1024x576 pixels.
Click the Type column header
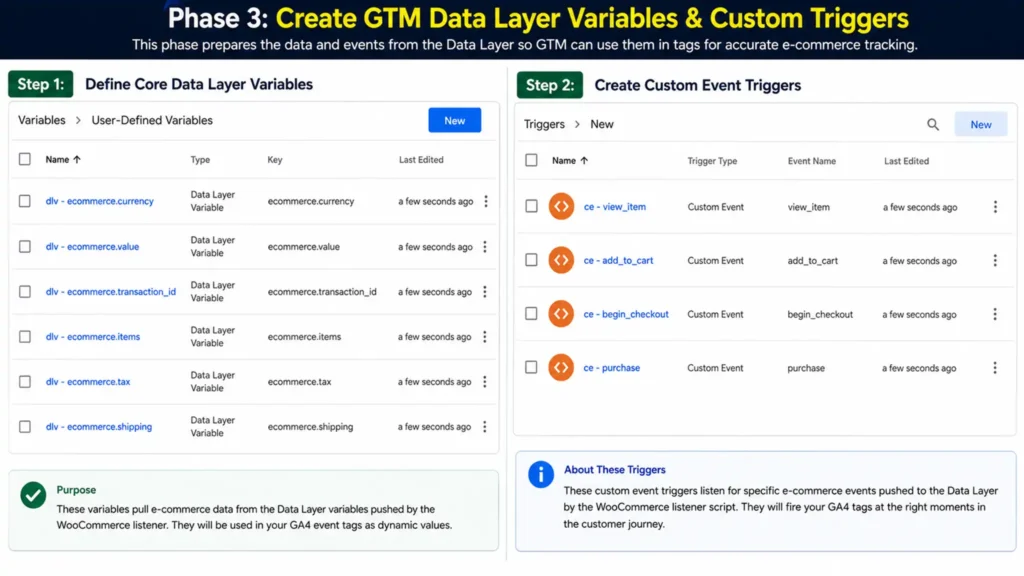(x=200, y=159)
